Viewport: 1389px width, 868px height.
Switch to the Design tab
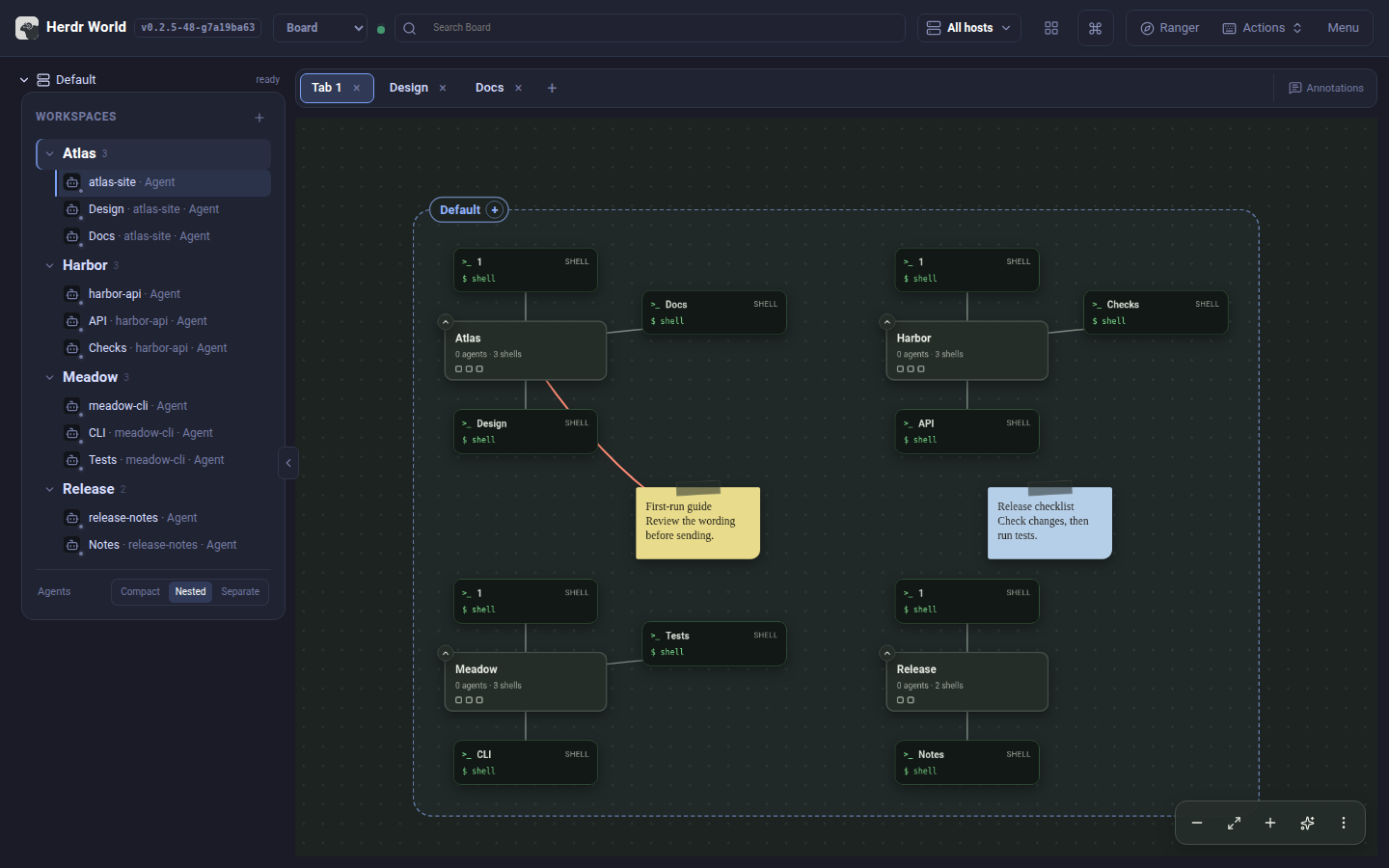click(409, 88)
